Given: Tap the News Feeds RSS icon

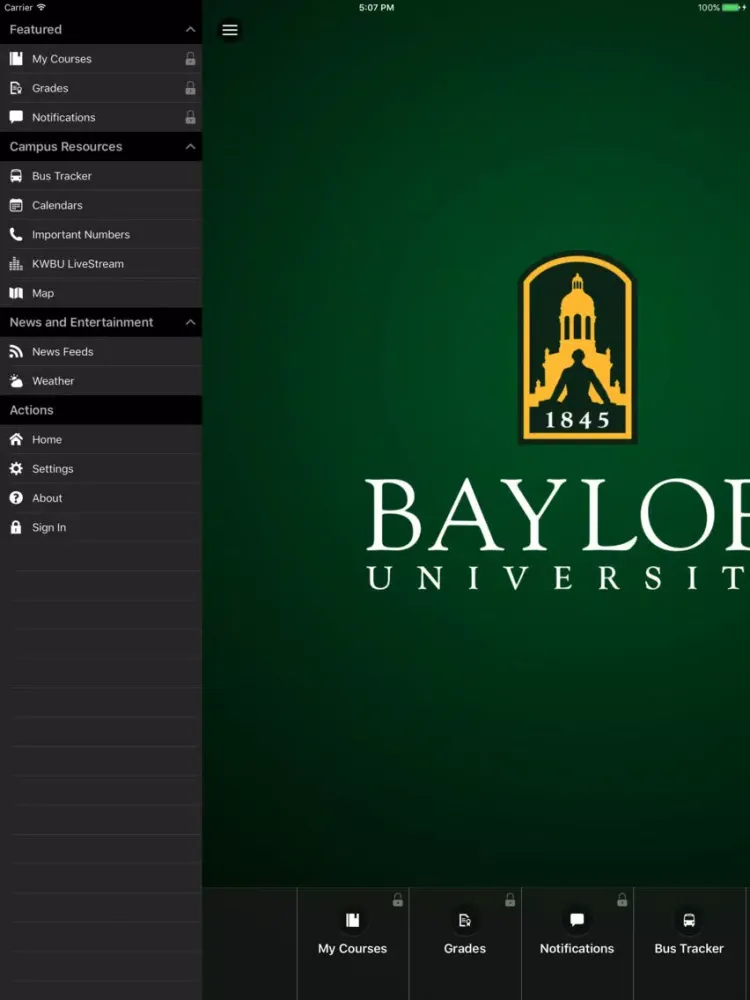Looking at the screenshot, I should click(16, 351).
